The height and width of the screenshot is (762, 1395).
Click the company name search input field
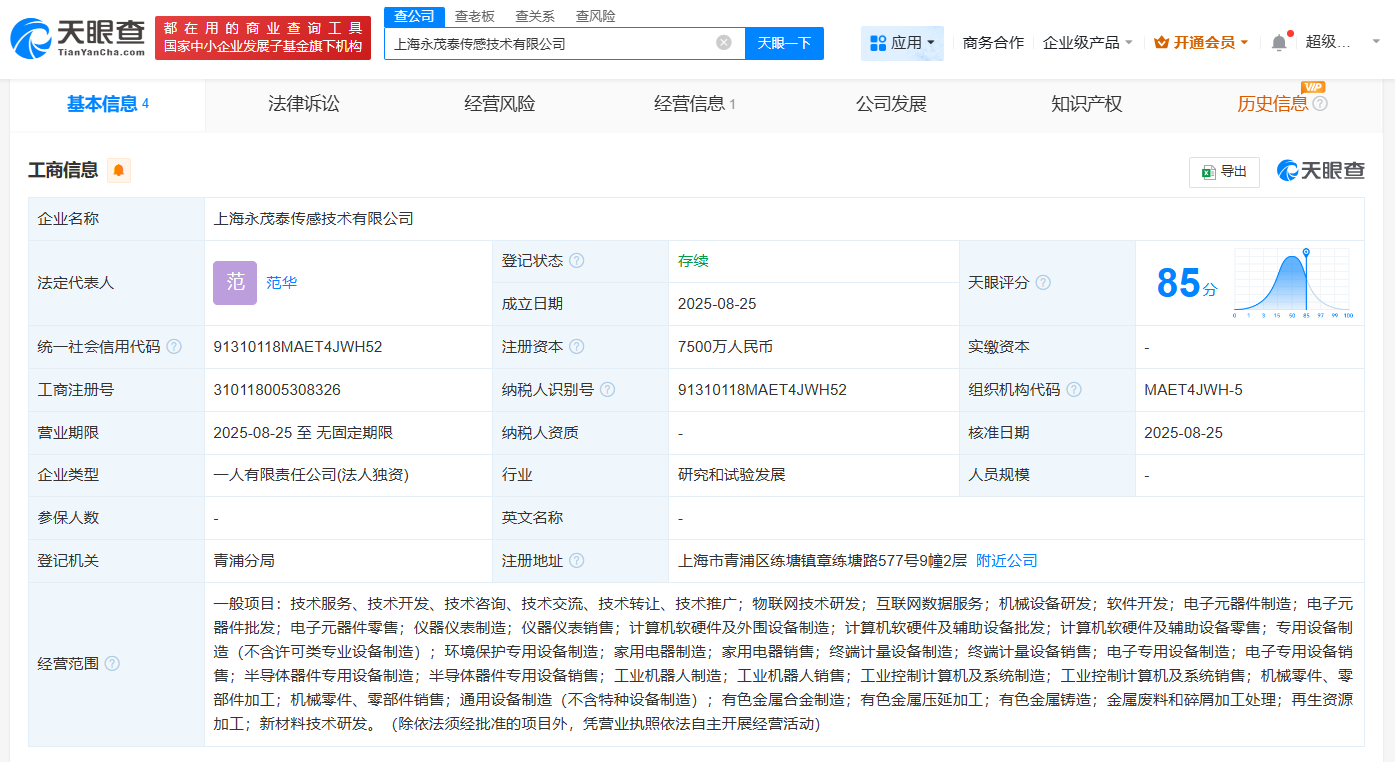(550, 43)
